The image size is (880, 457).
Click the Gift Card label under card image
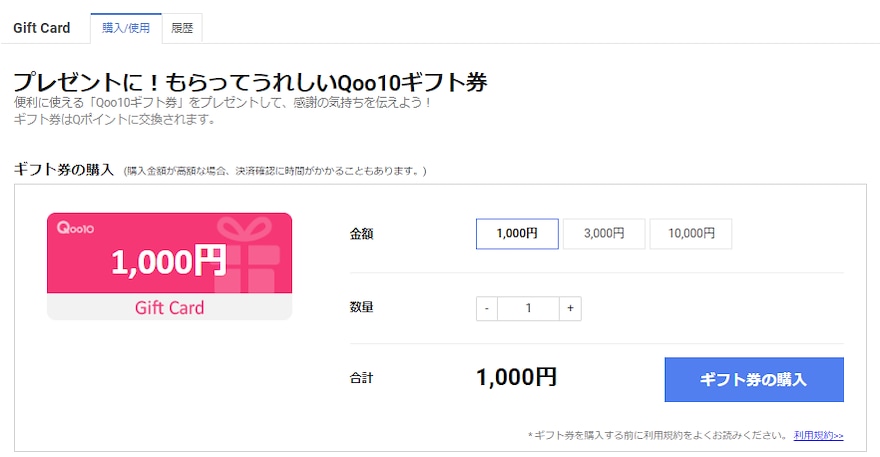[x=169, y=308]
